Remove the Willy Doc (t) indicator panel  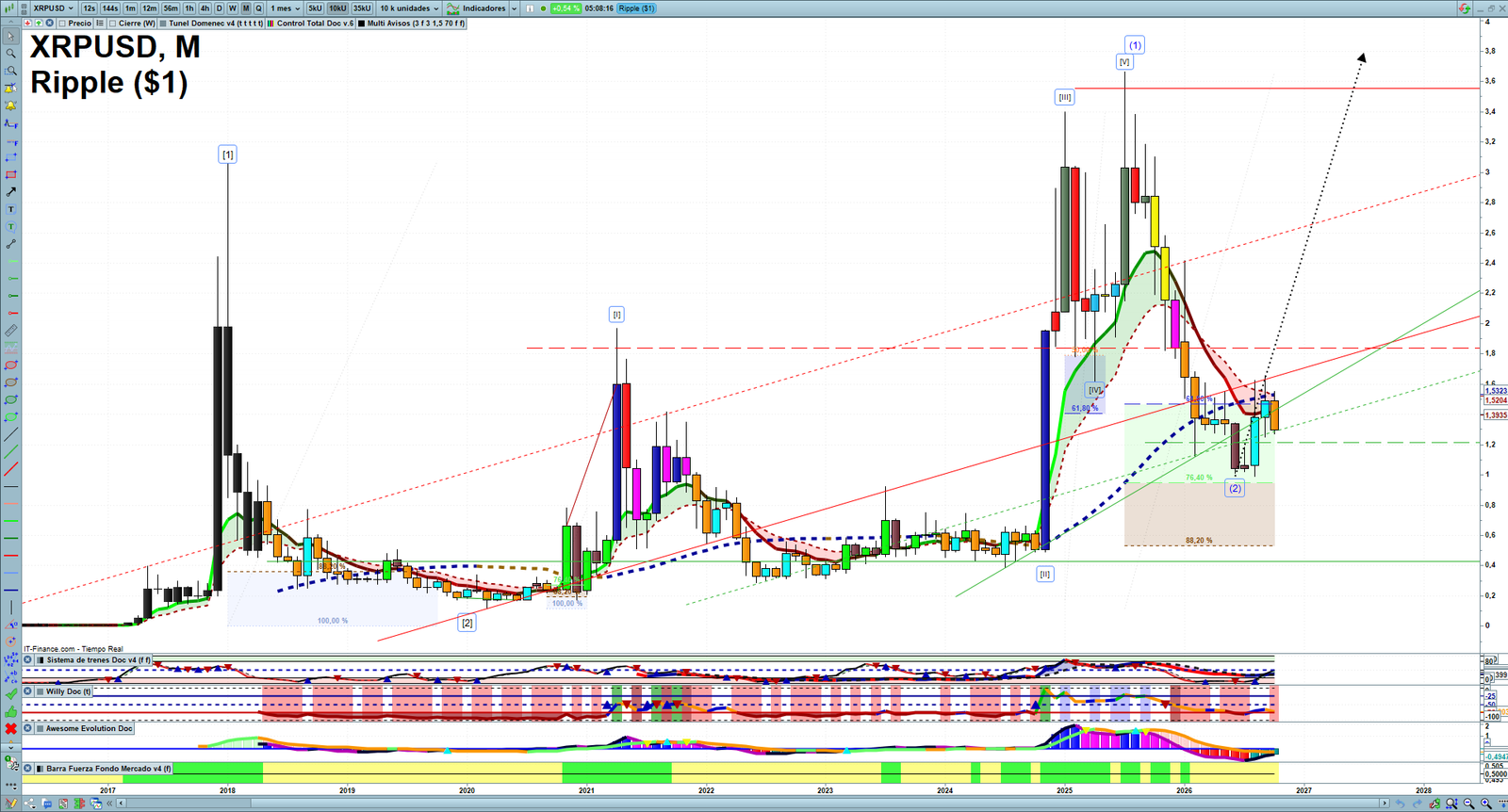(28, 691)
